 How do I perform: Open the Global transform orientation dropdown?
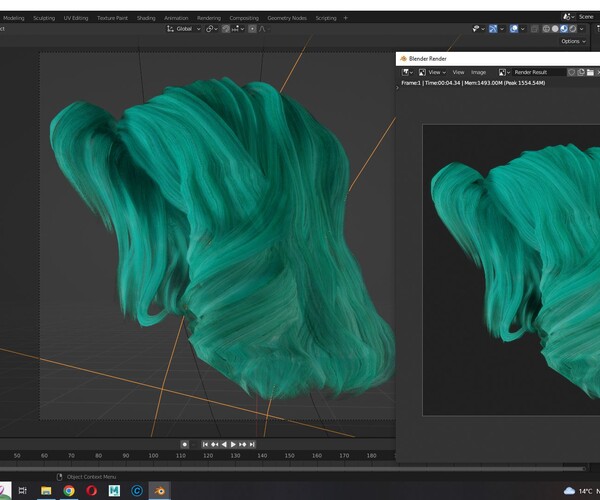[x=184, y=29]
